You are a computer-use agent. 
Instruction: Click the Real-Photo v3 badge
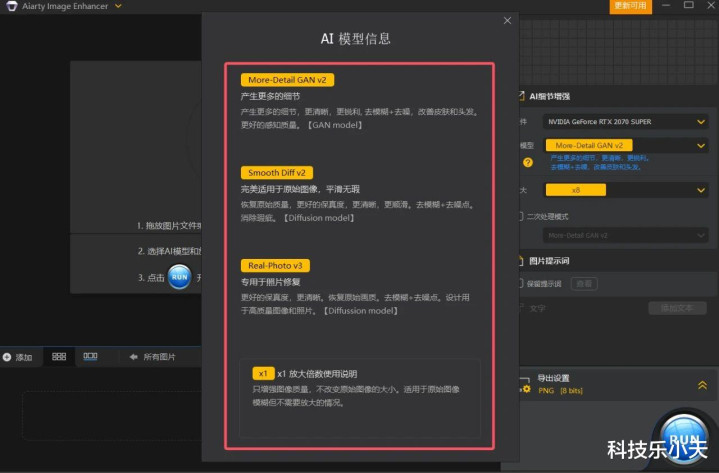[x=275, y=265]
